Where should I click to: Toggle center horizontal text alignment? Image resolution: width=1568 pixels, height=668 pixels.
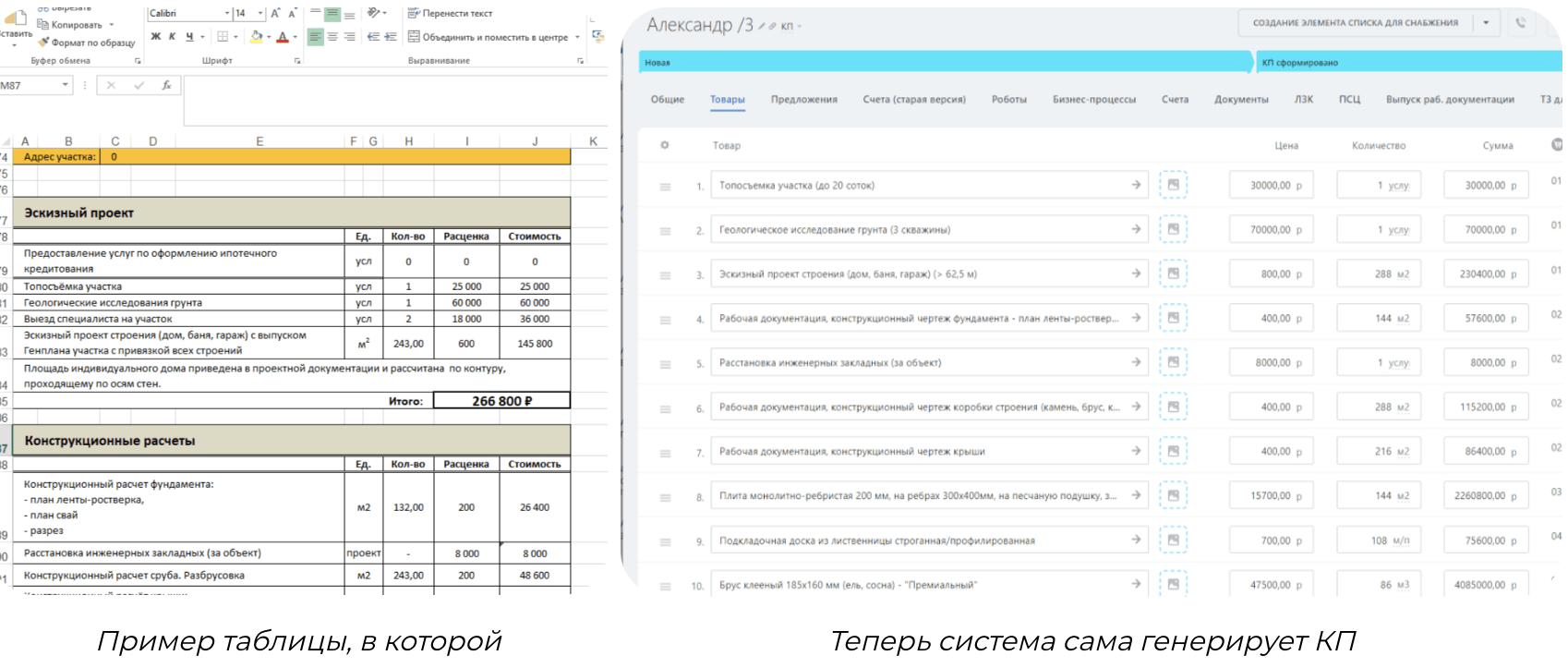pos(332,37)
